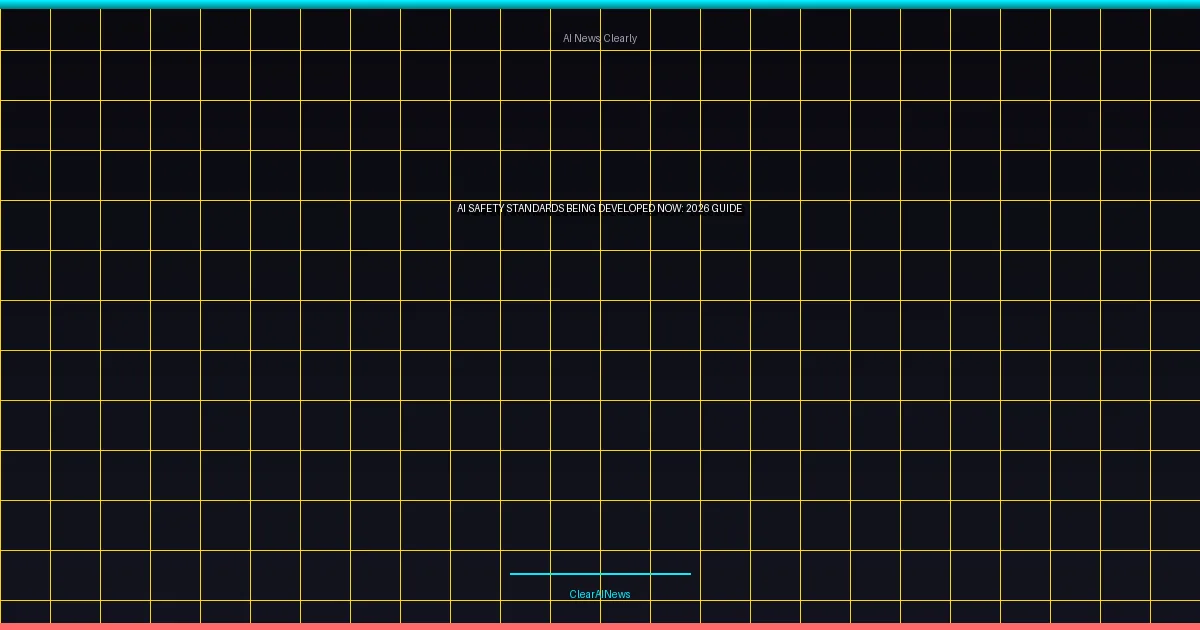Select the 'AI Safety Standards' 2026 guide headline

(x=600, y=208)
